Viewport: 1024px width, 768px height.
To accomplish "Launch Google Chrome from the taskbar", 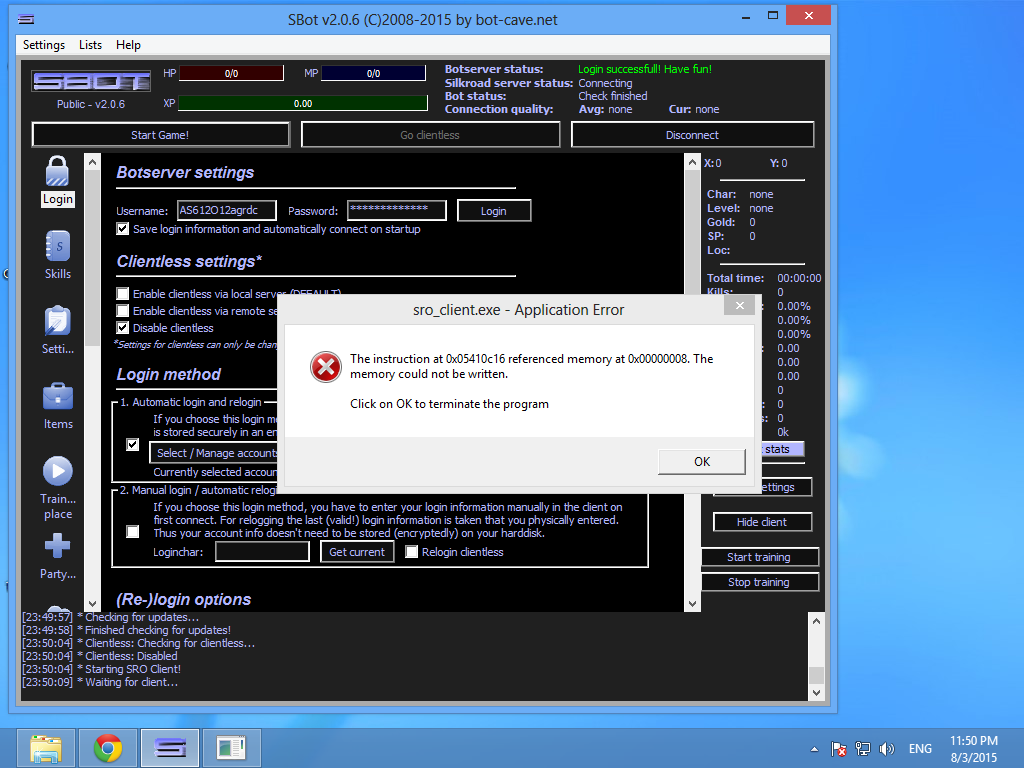I will click(x=108, y=748).
